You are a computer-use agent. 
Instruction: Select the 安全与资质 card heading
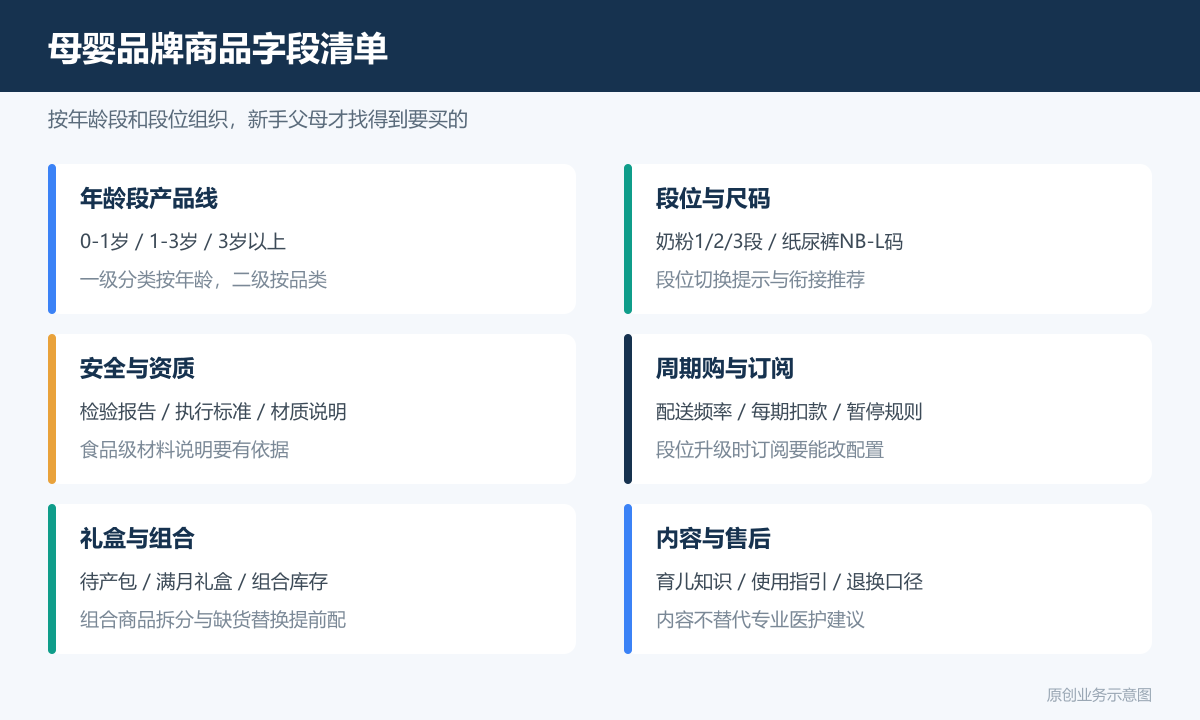137,368
